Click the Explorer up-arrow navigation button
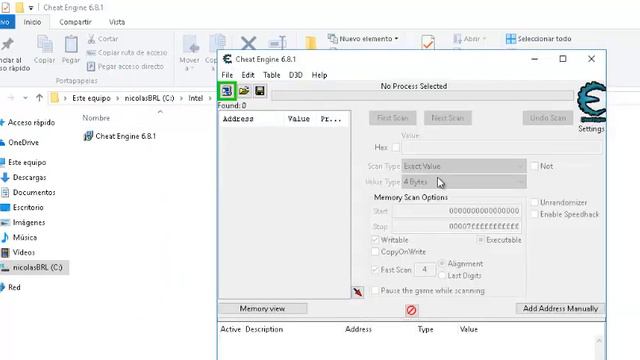Image resolution: width=640 pixels, height=360 pixels. (x=39, y=98)
